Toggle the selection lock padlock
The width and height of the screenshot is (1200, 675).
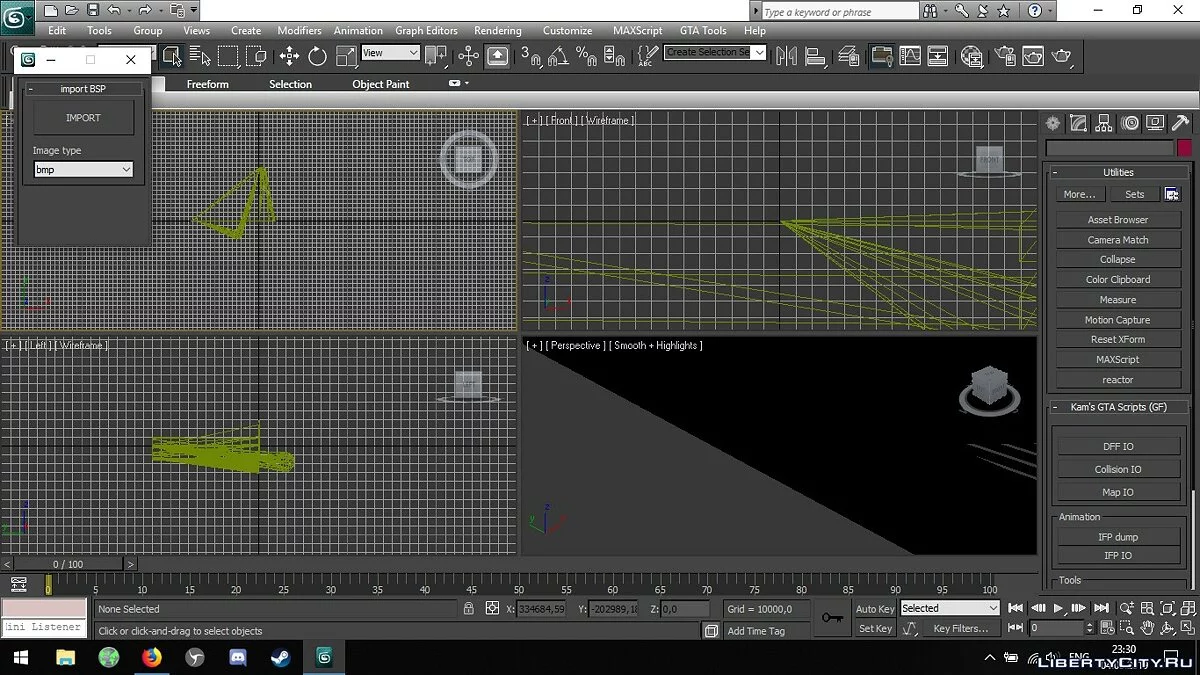(x=468, y=608)
